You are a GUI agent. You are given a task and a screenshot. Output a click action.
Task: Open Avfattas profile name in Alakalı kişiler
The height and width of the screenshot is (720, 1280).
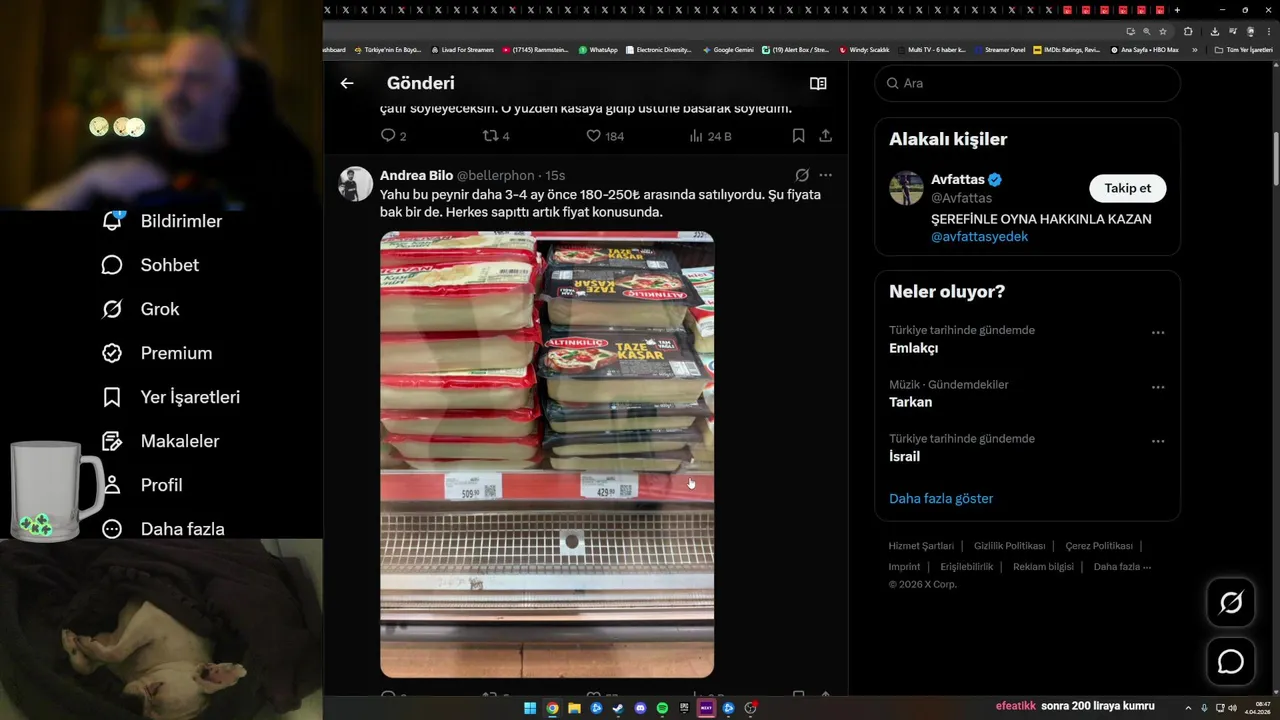(x=959, y=180)
